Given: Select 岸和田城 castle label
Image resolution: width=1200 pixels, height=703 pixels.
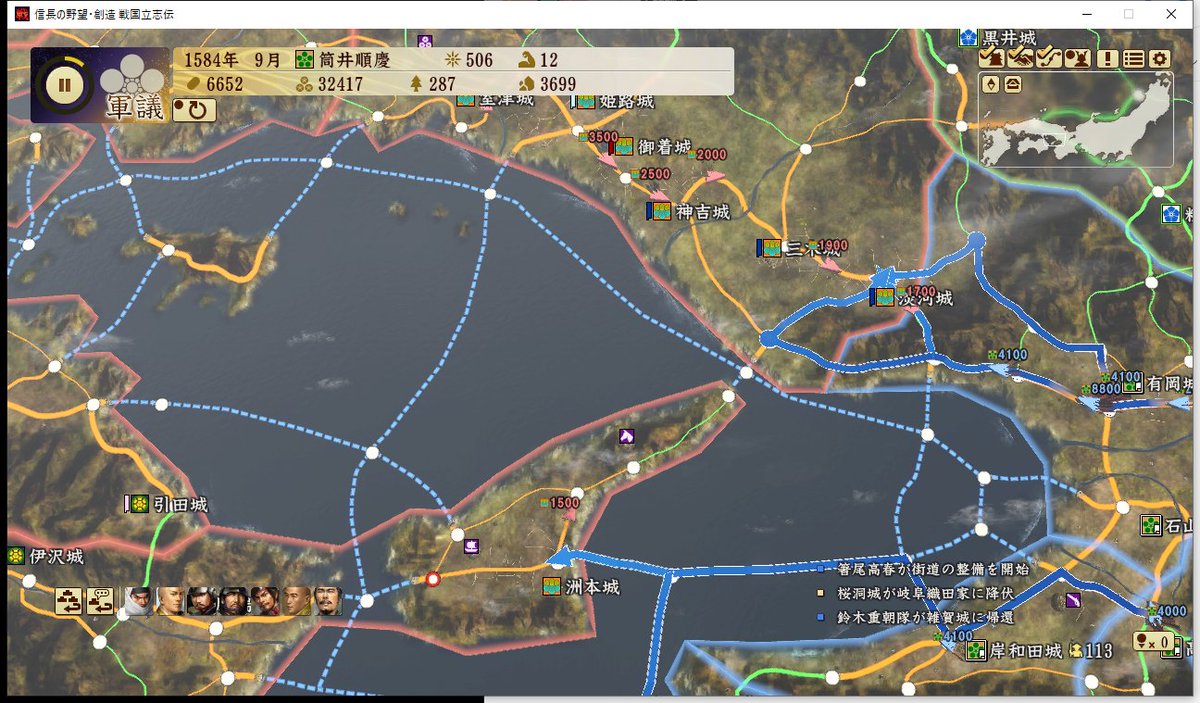Looking at the screenshot, I should coord(1027,652).
